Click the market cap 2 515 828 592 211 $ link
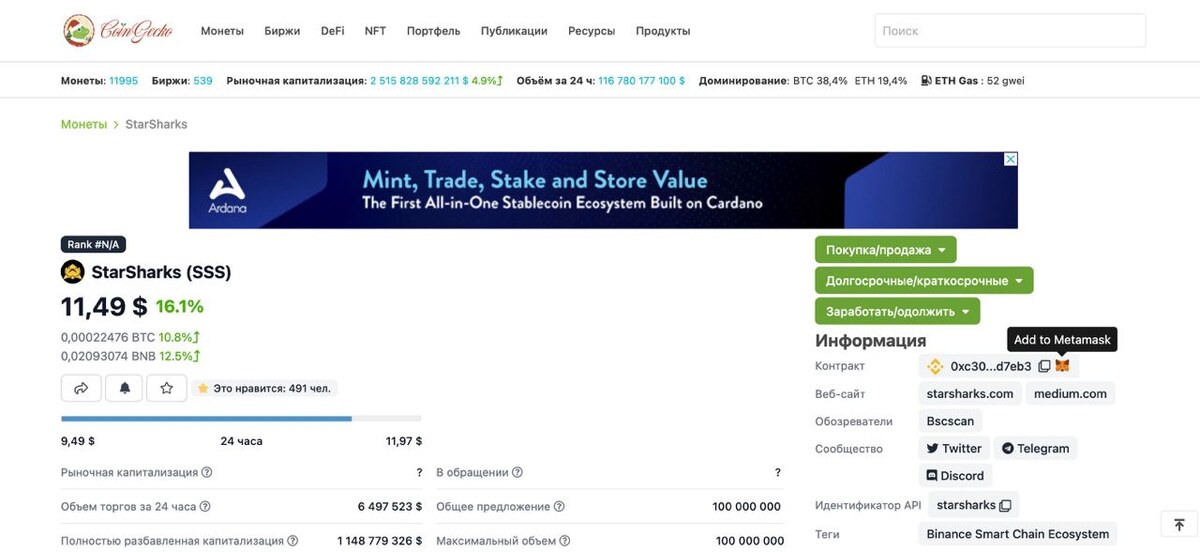 tap(419, 81)
